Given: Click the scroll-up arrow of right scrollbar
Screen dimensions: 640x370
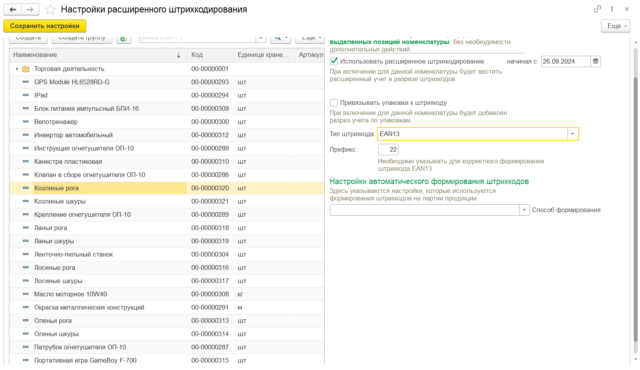Looking at the screenshot, I should point(636,42).
